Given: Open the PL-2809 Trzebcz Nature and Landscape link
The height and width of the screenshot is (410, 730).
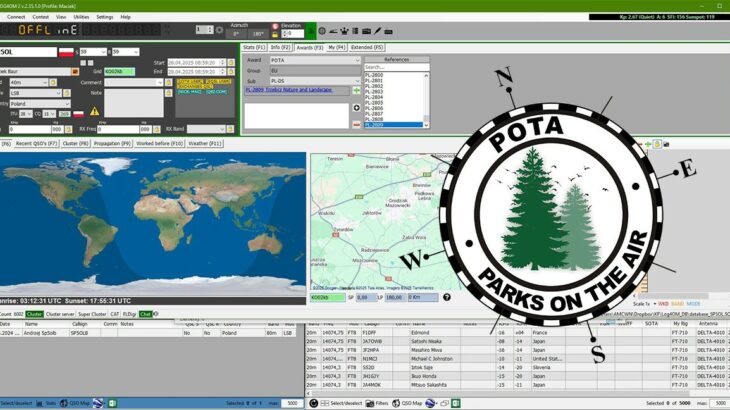Looking at the screenshot, I should [x=289, y=90].
